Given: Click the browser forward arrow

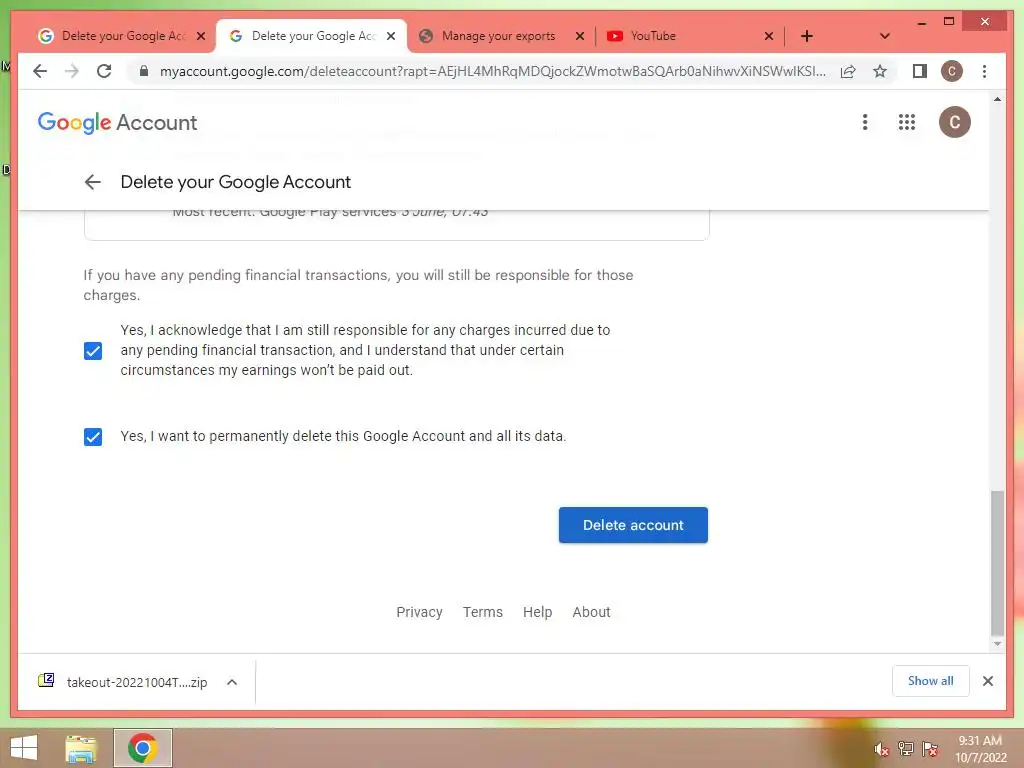Looking at the screenshot, I should click(72, 71).
